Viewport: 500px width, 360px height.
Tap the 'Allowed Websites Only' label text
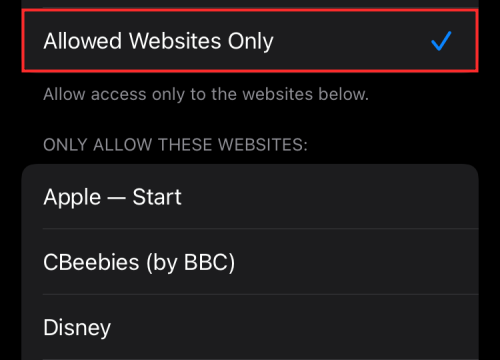[x=158, y=41]
